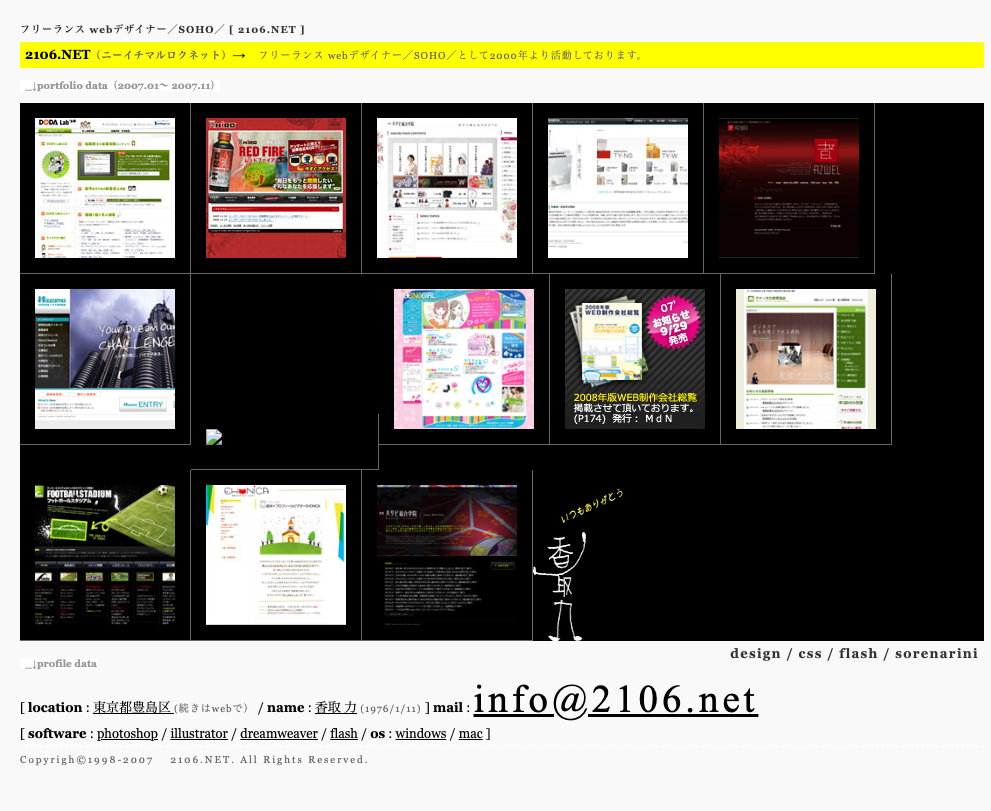Image resolution: width=991 pixels, height=811 pixels.
Task: Follow the flash software link
Action: [344, 733]
